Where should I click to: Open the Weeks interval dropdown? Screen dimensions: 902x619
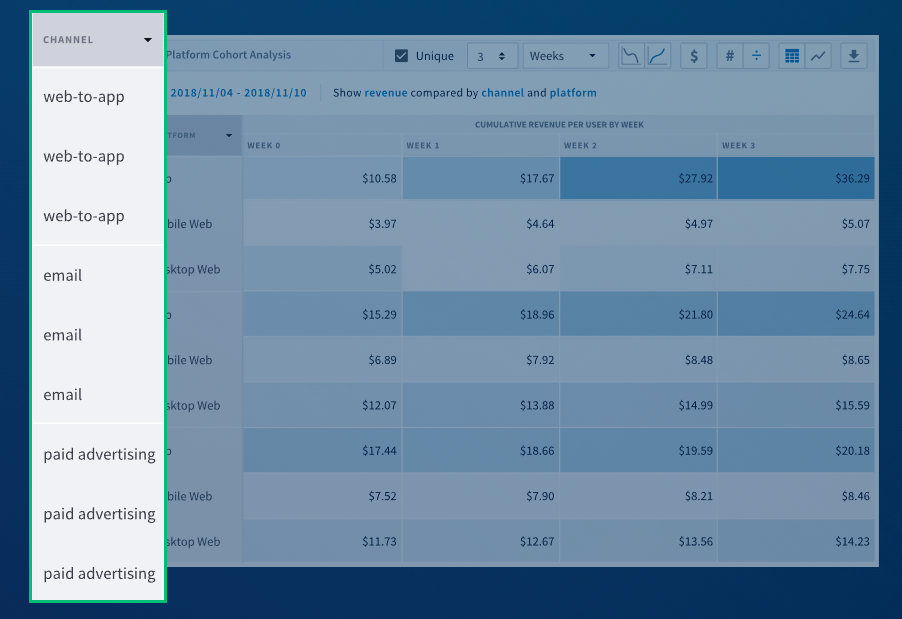(566, 56)
